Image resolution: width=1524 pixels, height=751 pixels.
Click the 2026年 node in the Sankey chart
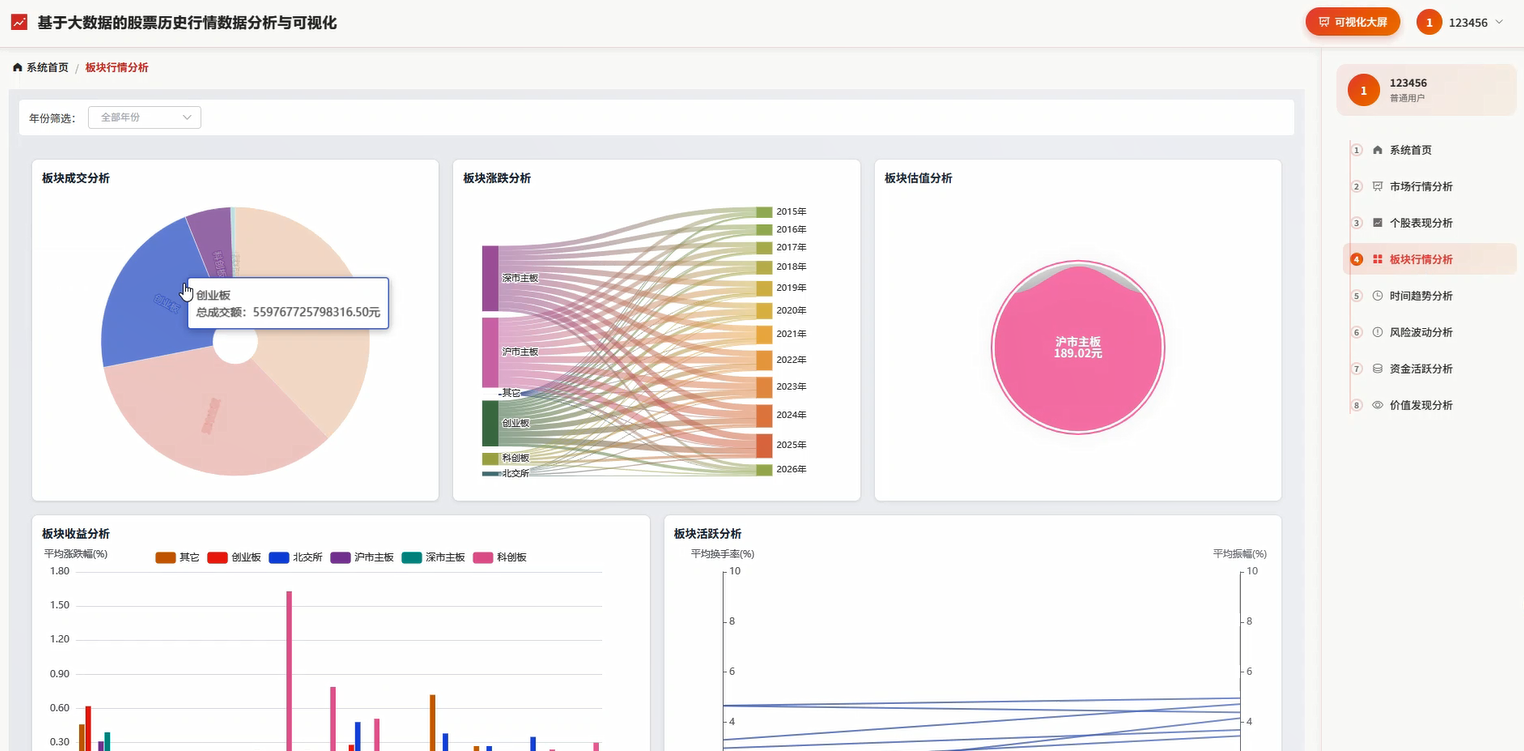tap(764, 469)
